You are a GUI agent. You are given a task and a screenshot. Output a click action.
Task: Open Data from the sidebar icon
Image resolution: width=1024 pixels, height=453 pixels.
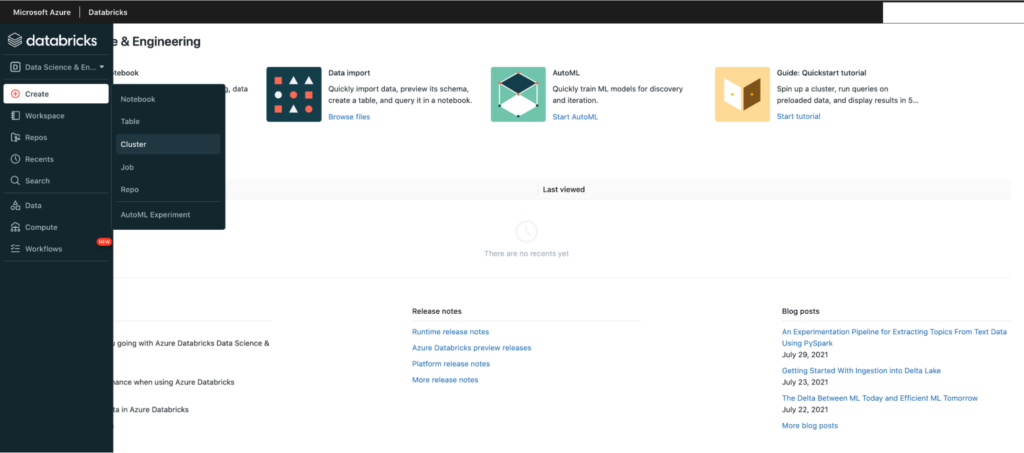point(15,205)
